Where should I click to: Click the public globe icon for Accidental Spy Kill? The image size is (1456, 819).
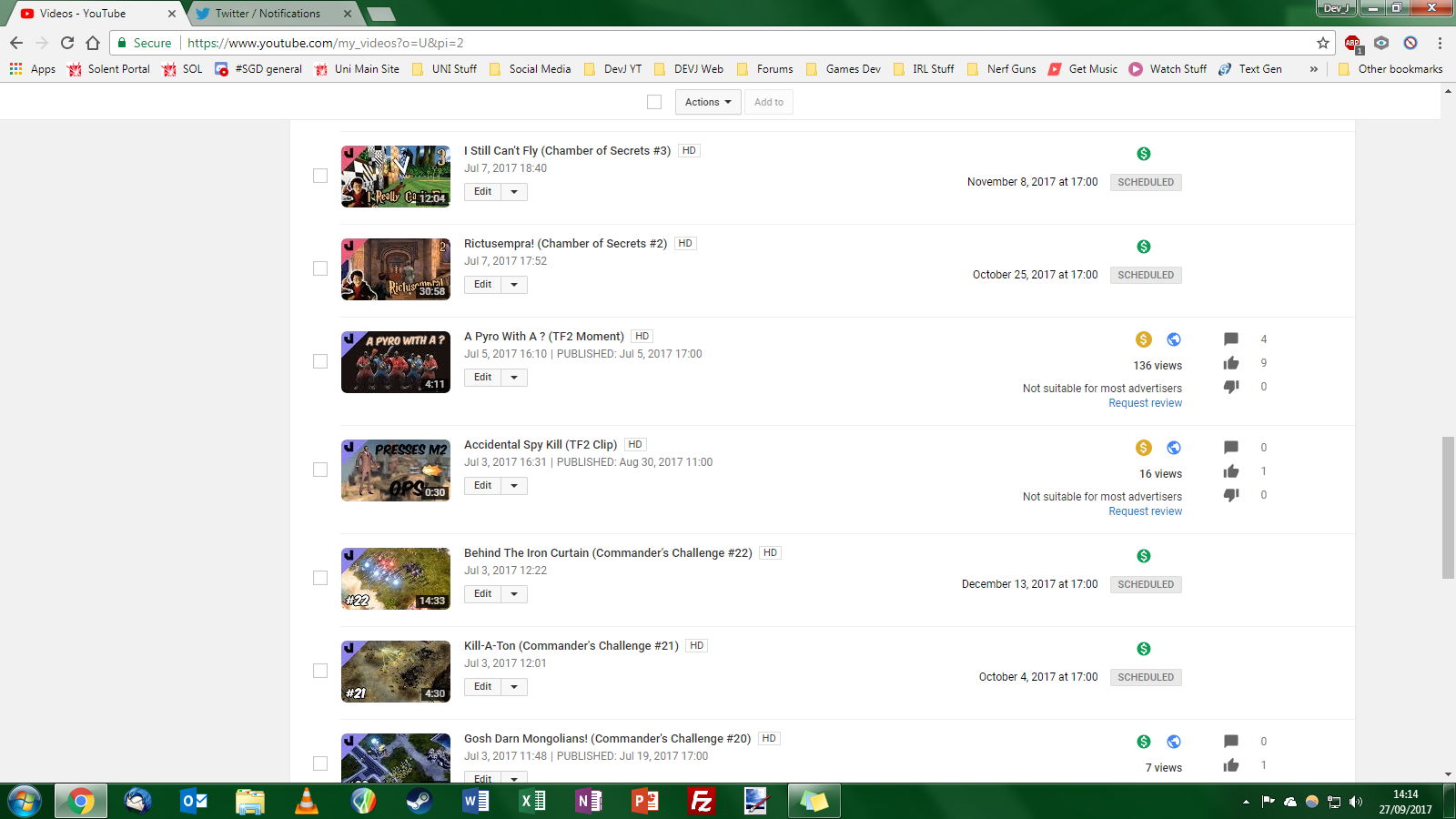(x=1174, y=448)
